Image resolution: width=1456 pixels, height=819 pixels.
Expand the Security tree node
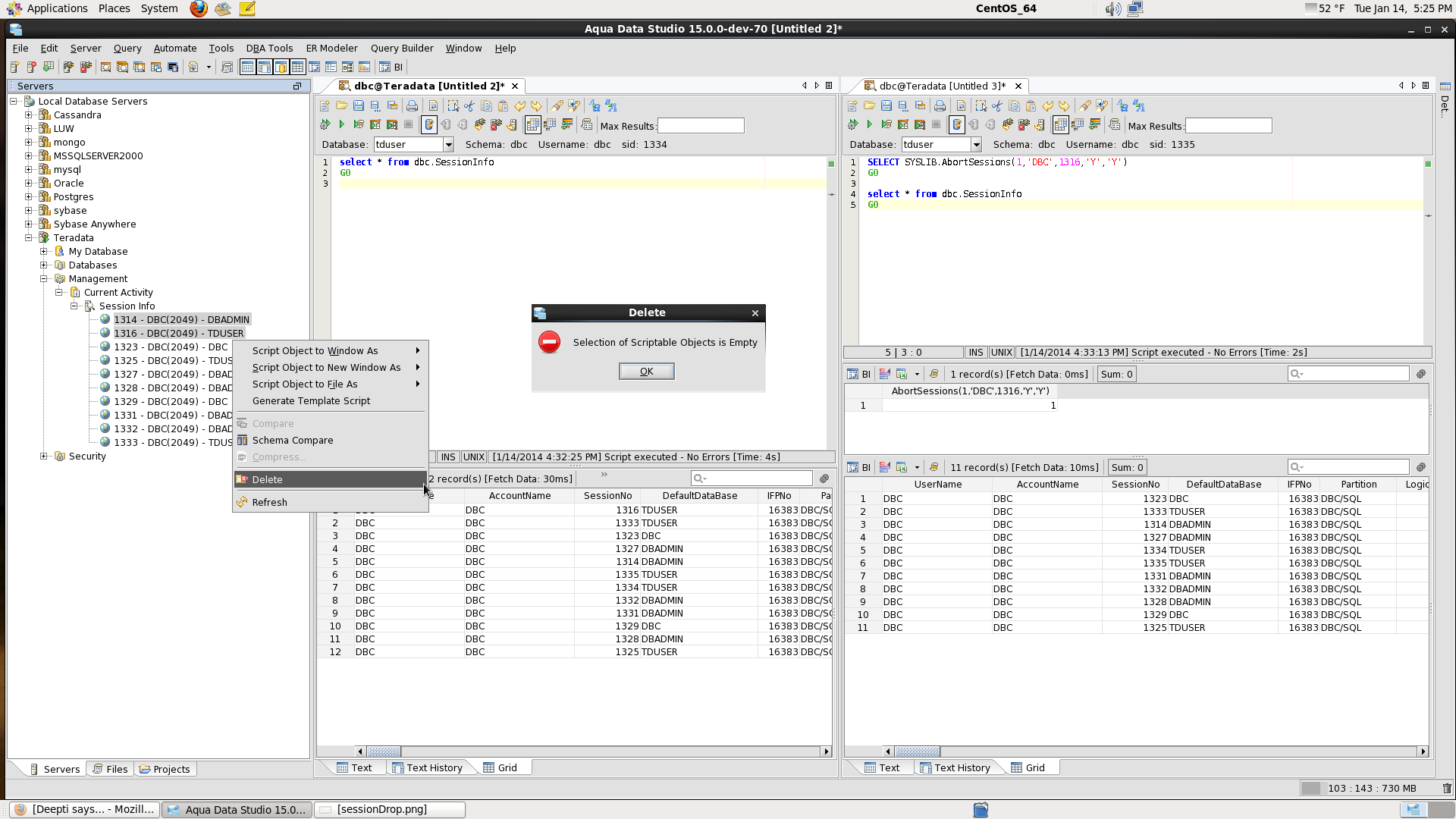(44, 457)
